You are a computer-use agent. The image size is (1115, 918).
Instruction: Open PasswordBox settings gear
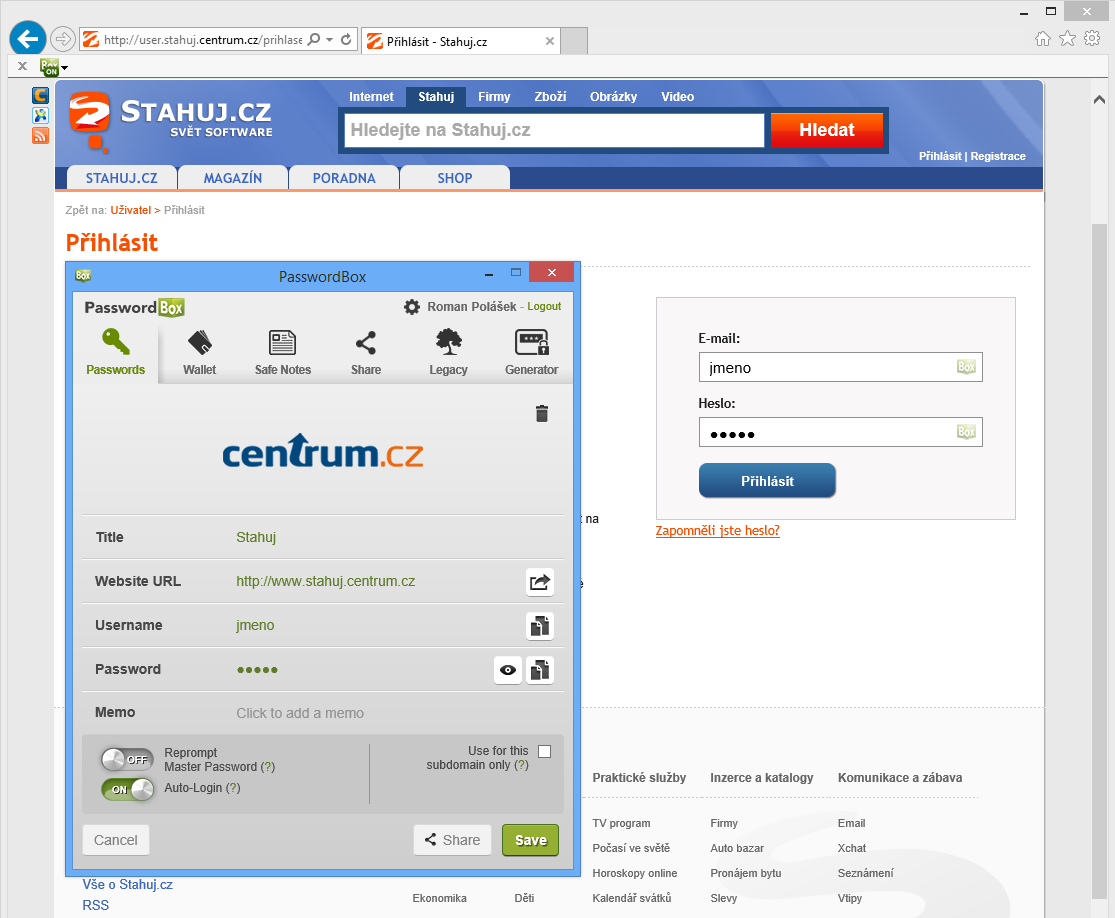(x=412, y=306)
